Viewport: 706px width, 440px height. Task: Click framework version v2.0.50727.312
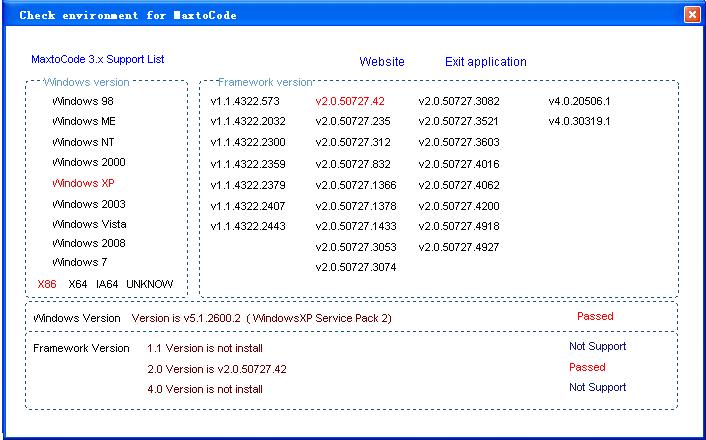[x=353, y=142]
